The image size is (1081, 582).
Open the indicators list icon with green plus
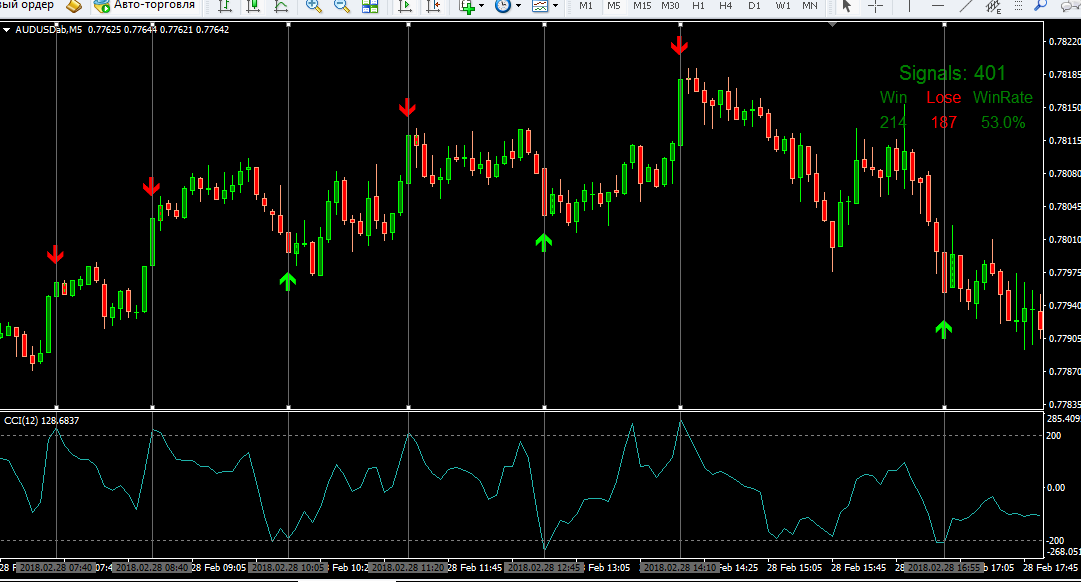467,6
